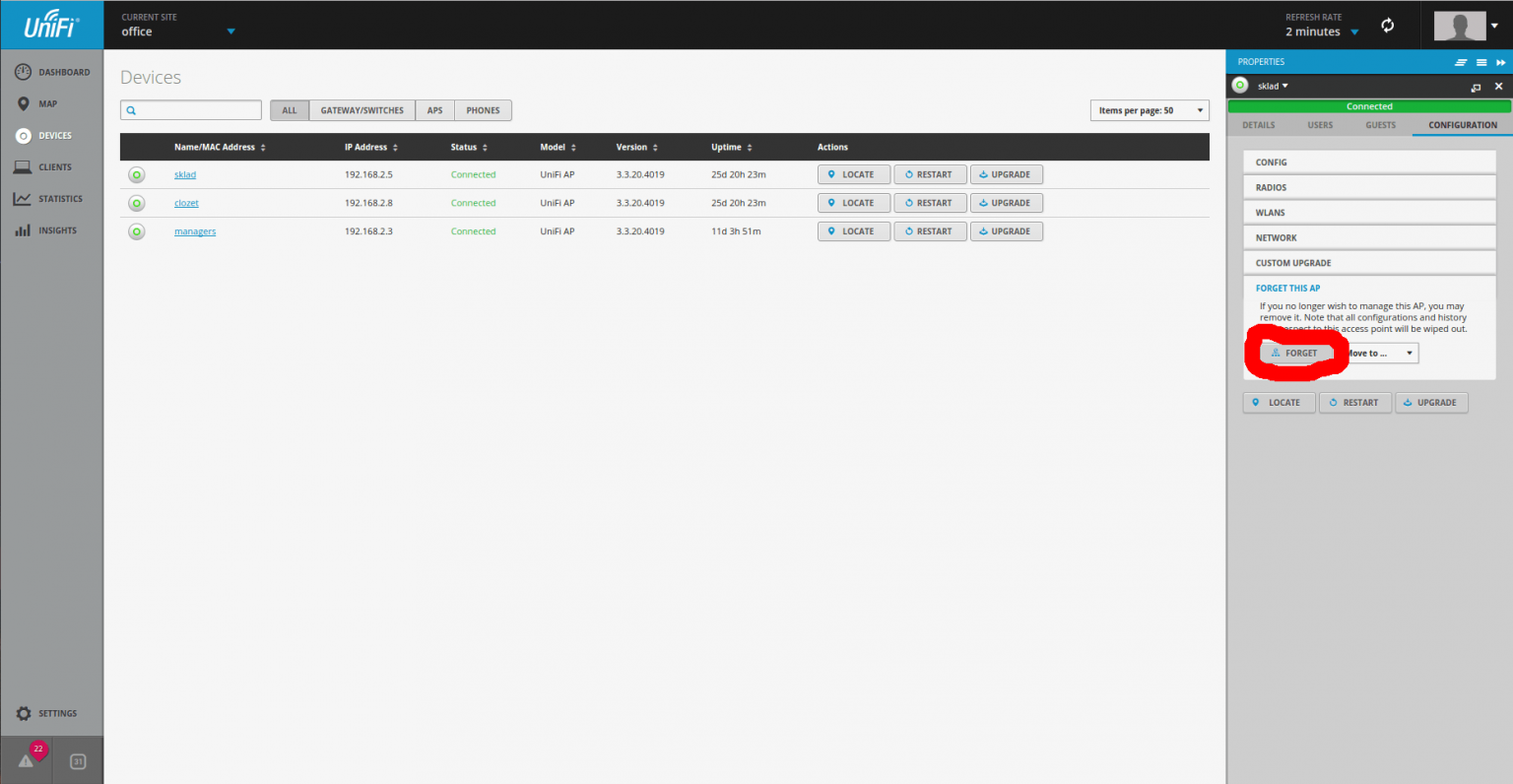Open the Clients page in sidebar
Screen dimensions: 1513x784
coord(43,167)
